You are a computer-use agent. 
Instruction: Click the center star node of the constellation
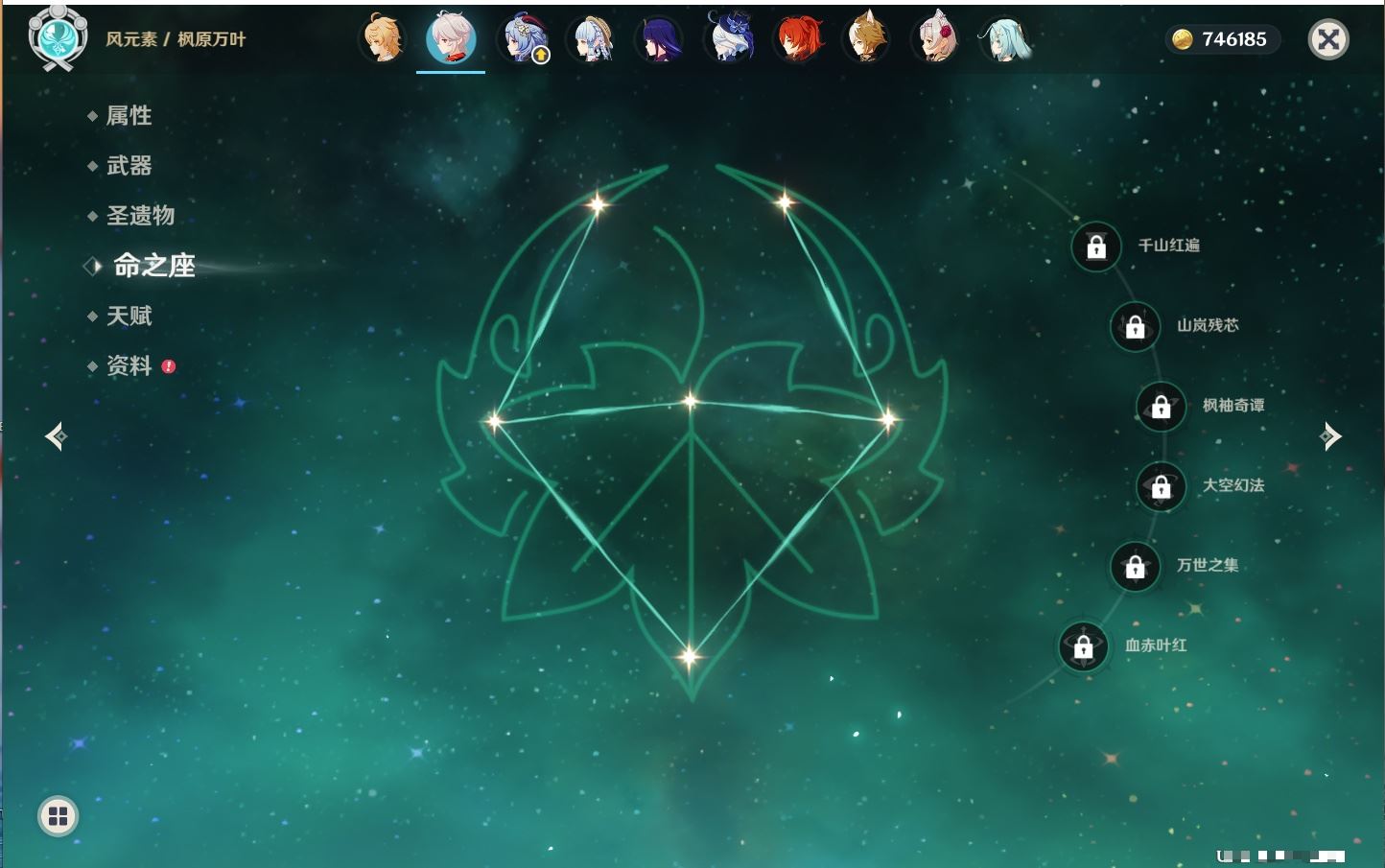click(x=691, y=401)
